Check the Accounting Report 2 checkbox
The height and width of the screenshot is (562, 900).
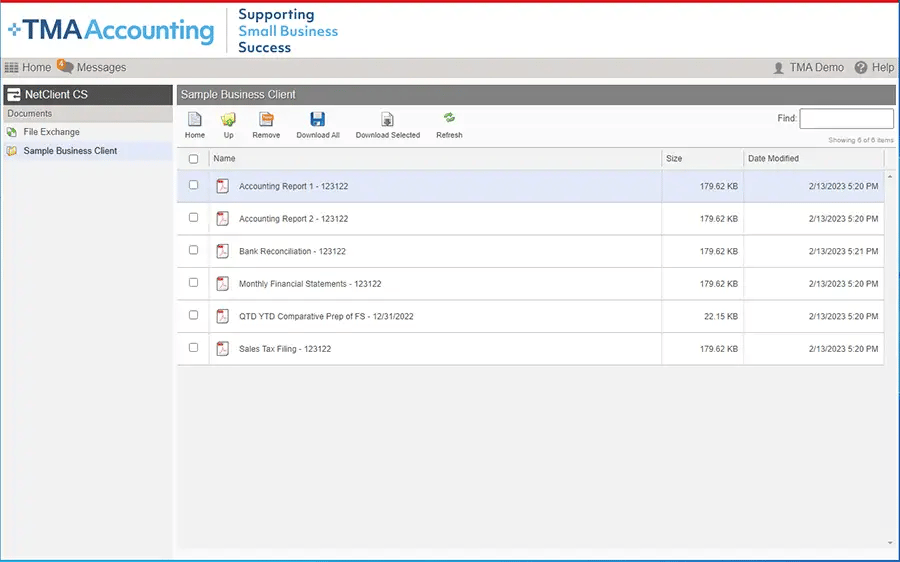193,218
